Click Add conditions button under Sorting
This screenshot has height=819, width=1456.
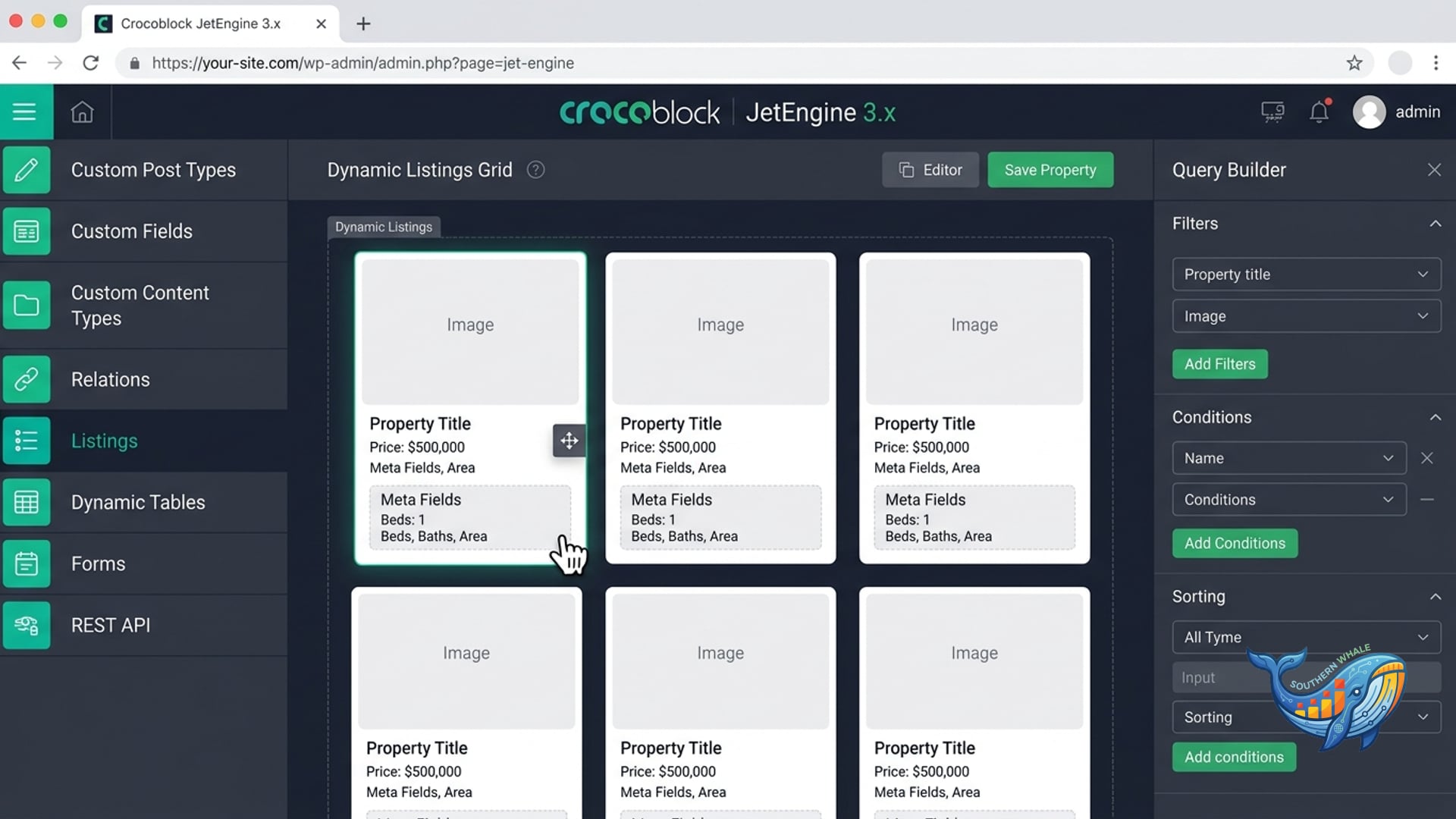1234,757
